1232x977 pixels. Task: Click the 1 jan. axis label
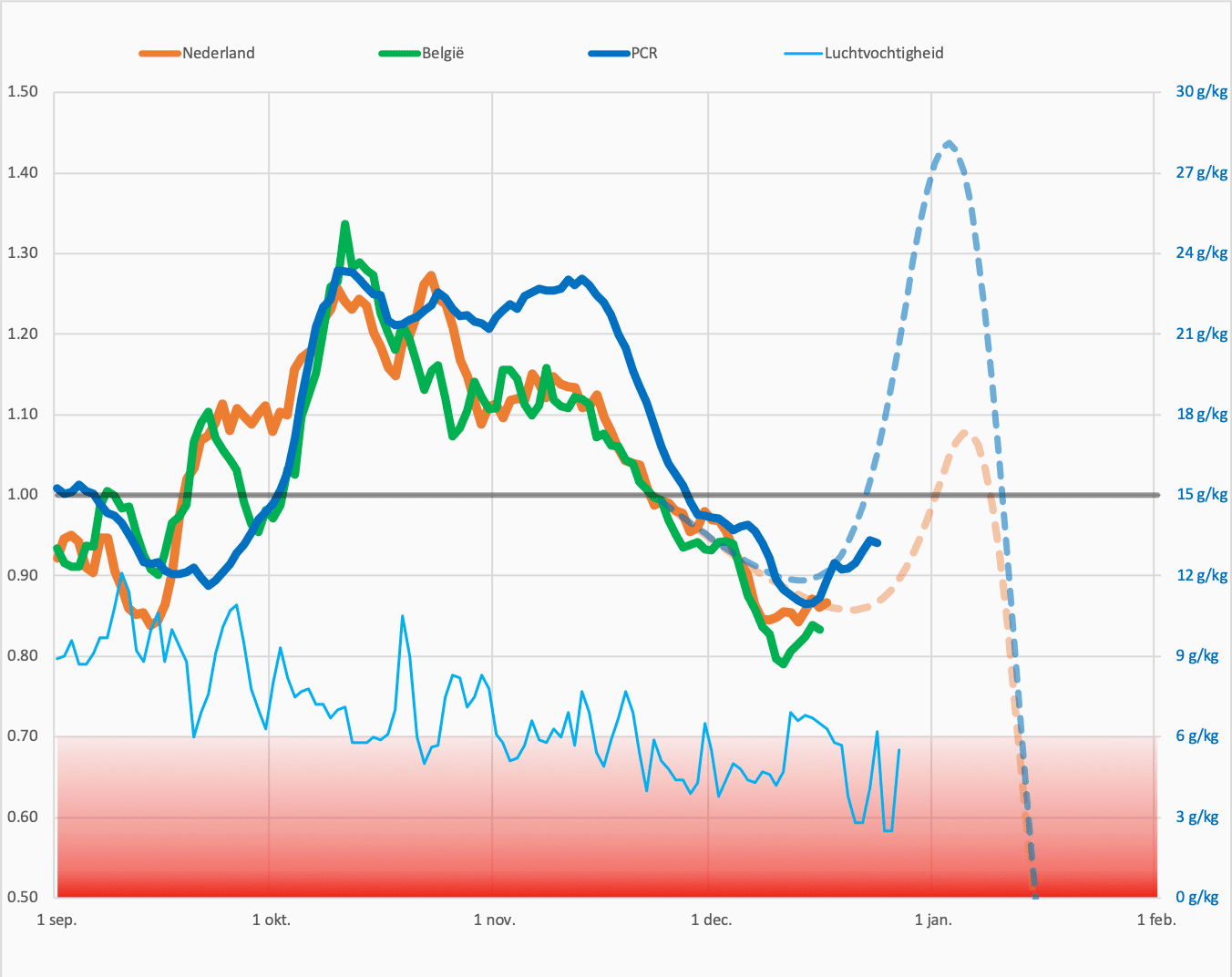click(x=933, y=920)
